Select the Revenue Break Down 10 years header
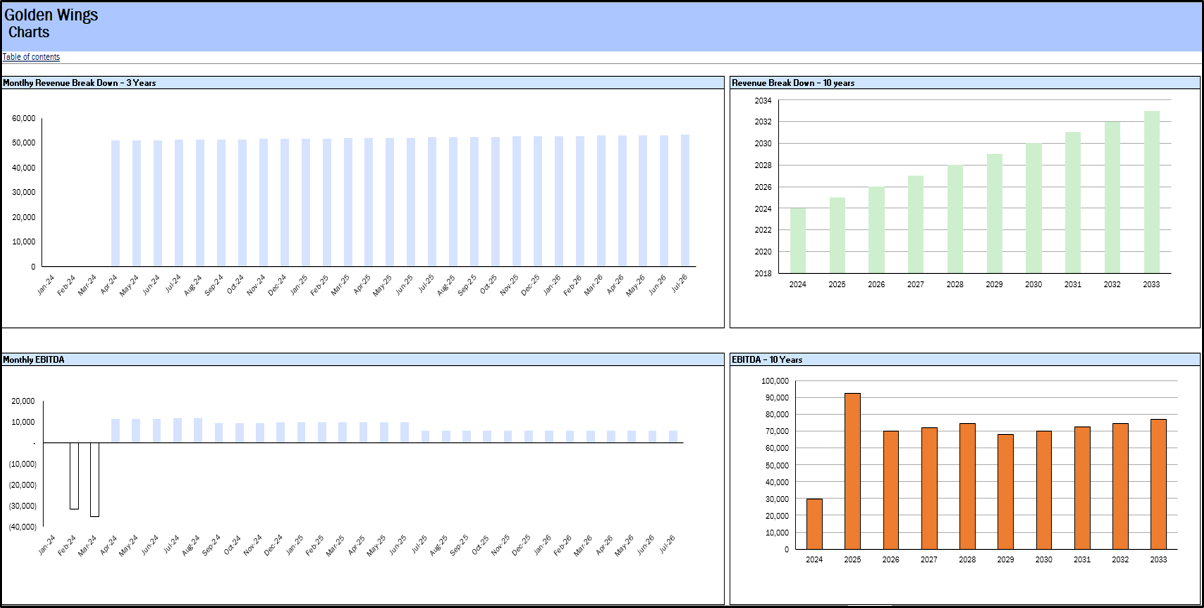 pos(793,83)
